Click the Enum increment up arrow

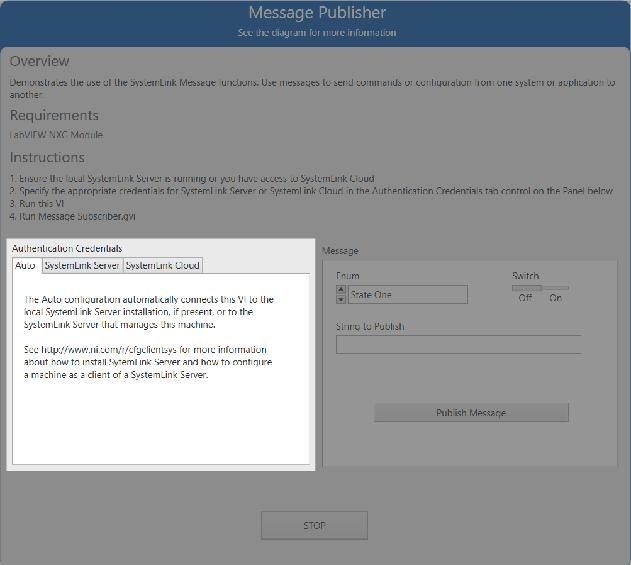[x=341, y=290]
